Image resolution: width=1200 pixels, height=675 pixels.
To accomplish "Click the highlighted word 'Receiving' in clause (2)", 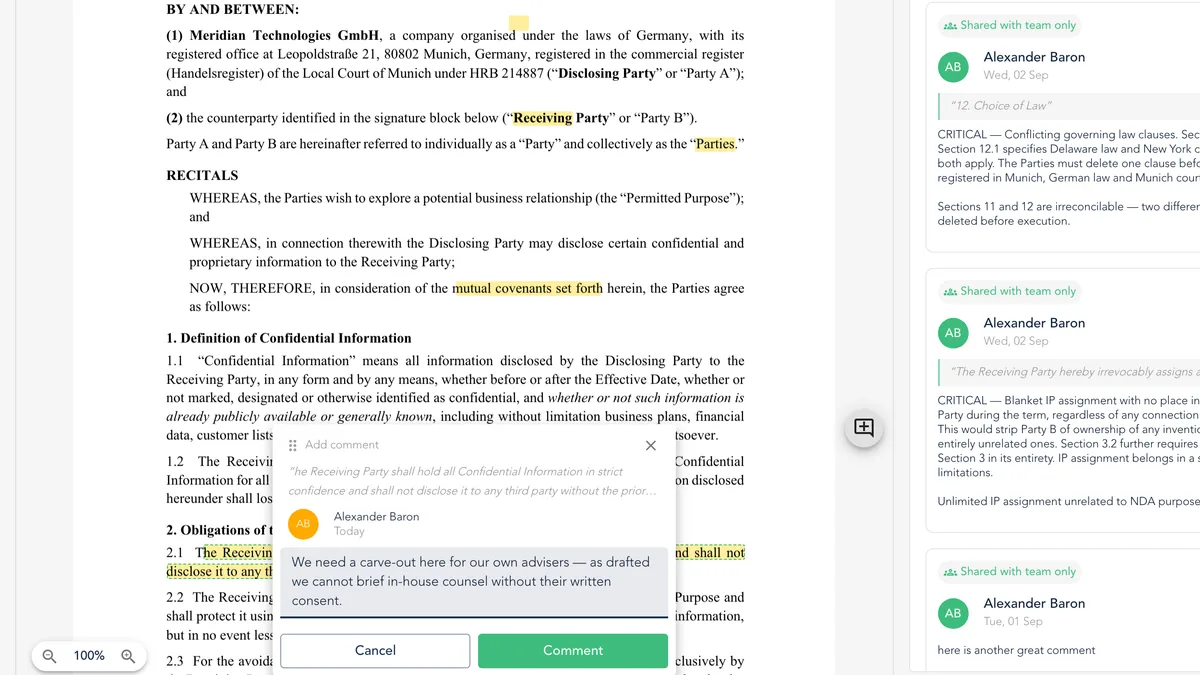I will [x=542, y=118].
